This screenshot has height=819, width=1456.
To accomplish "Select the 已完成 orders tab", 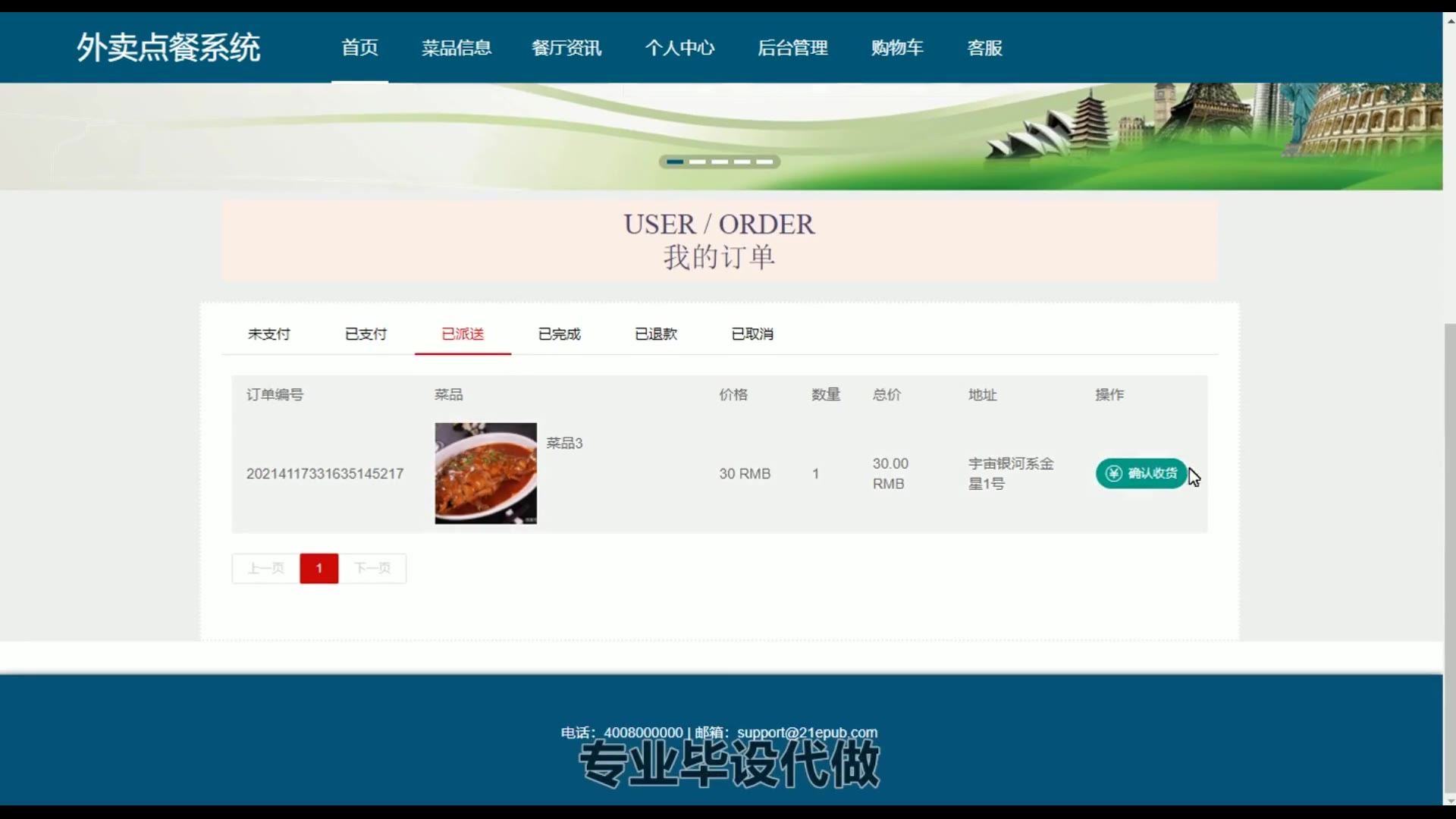I will (x=559, y=334).
